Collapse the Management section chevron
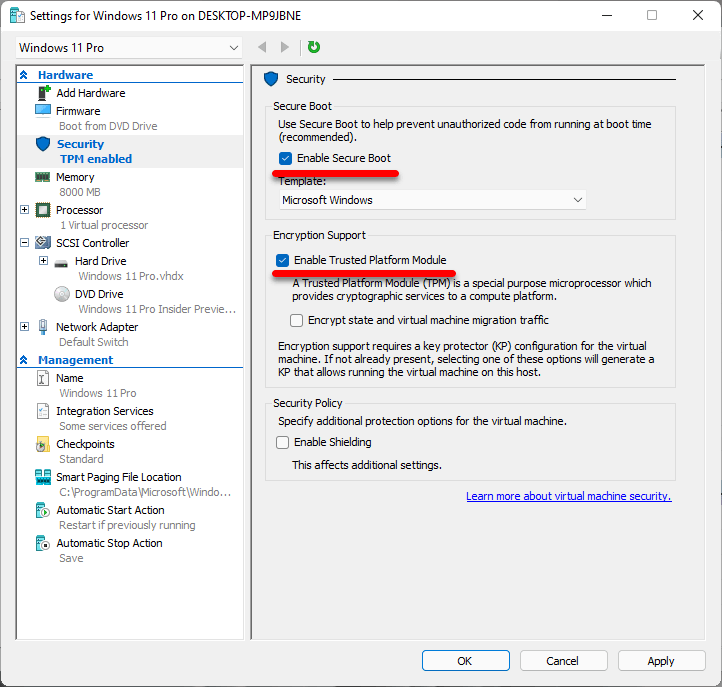Screen dimensions: 722x687 point(24,360)
